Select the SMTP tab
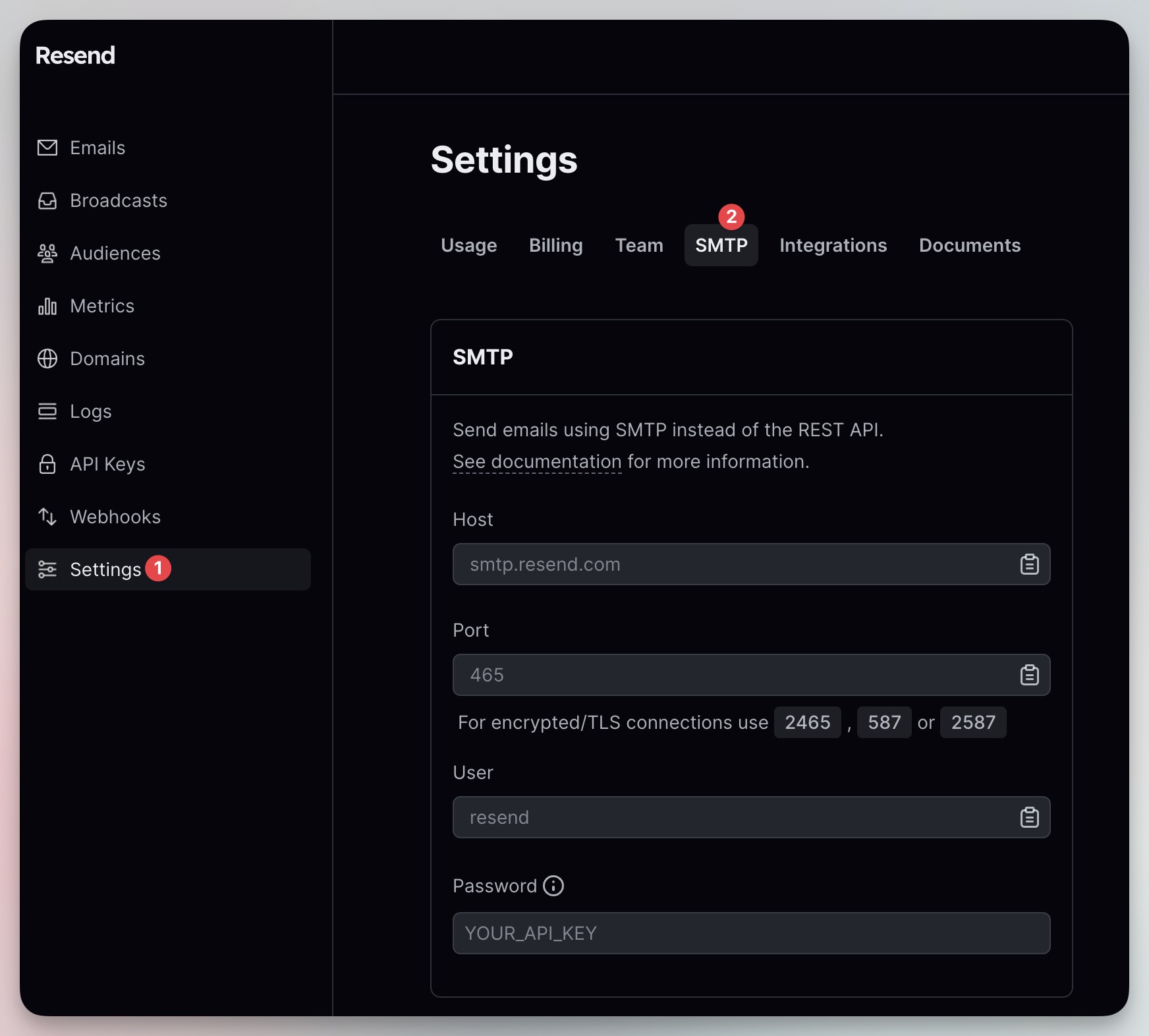 click(x=721, y=245)
